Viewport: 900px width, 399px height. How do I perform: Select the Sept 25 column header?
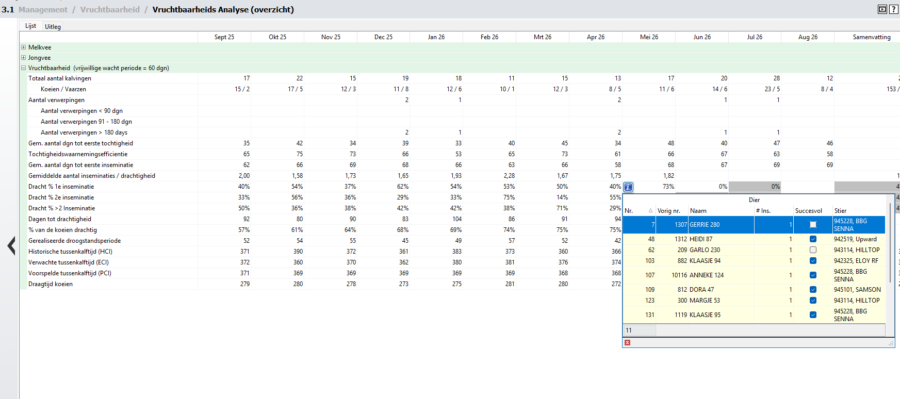pyautogui.click(x=224, y=37)
